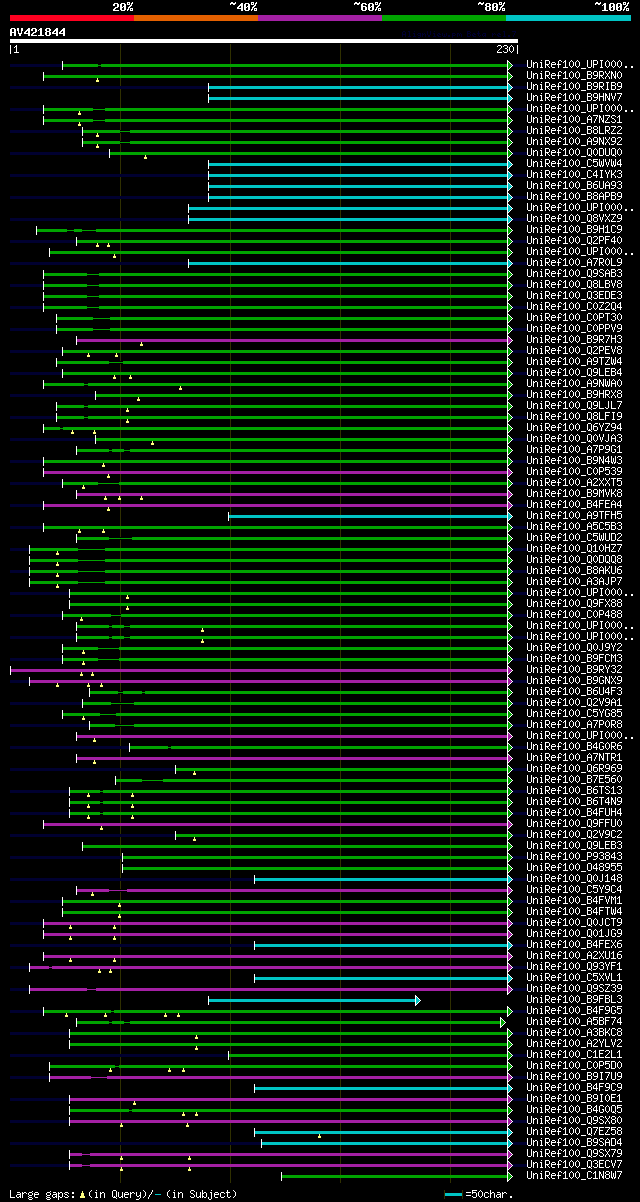
Task: Pick the UniRef100_B9MVK8 label
Action: tap(575, 493)
